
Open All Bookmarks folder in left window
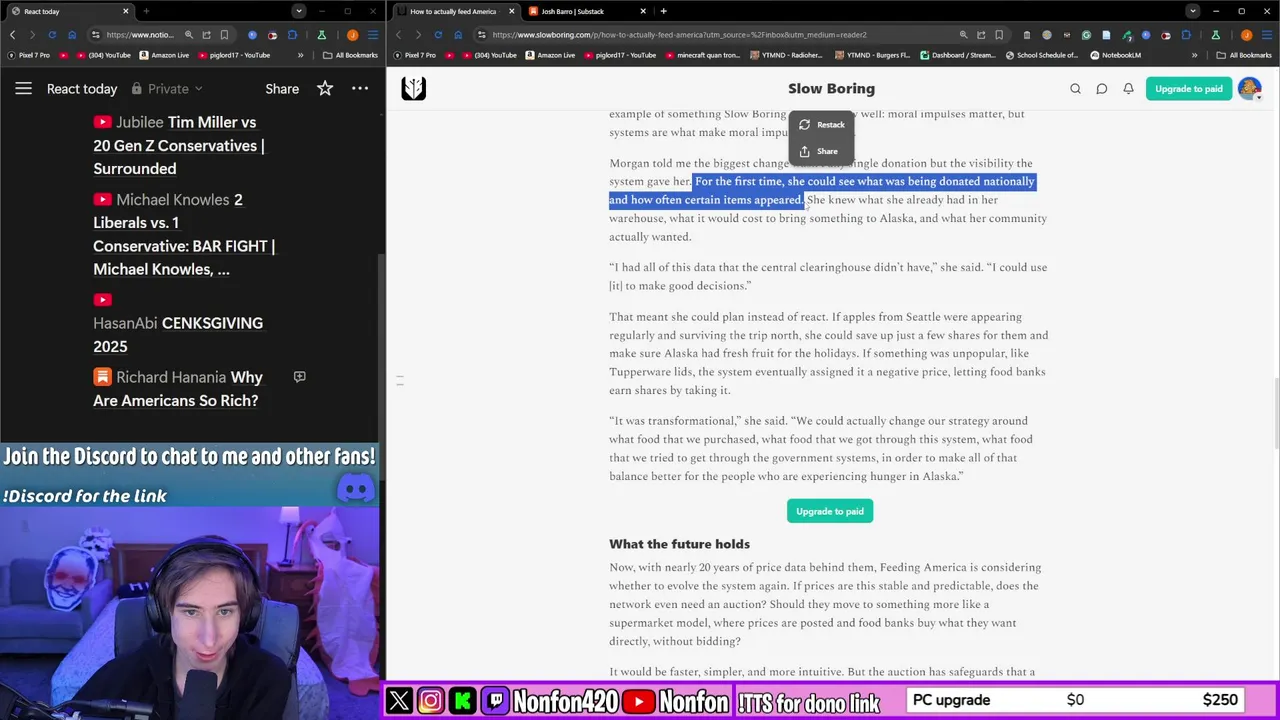click(x=350, y=55)
